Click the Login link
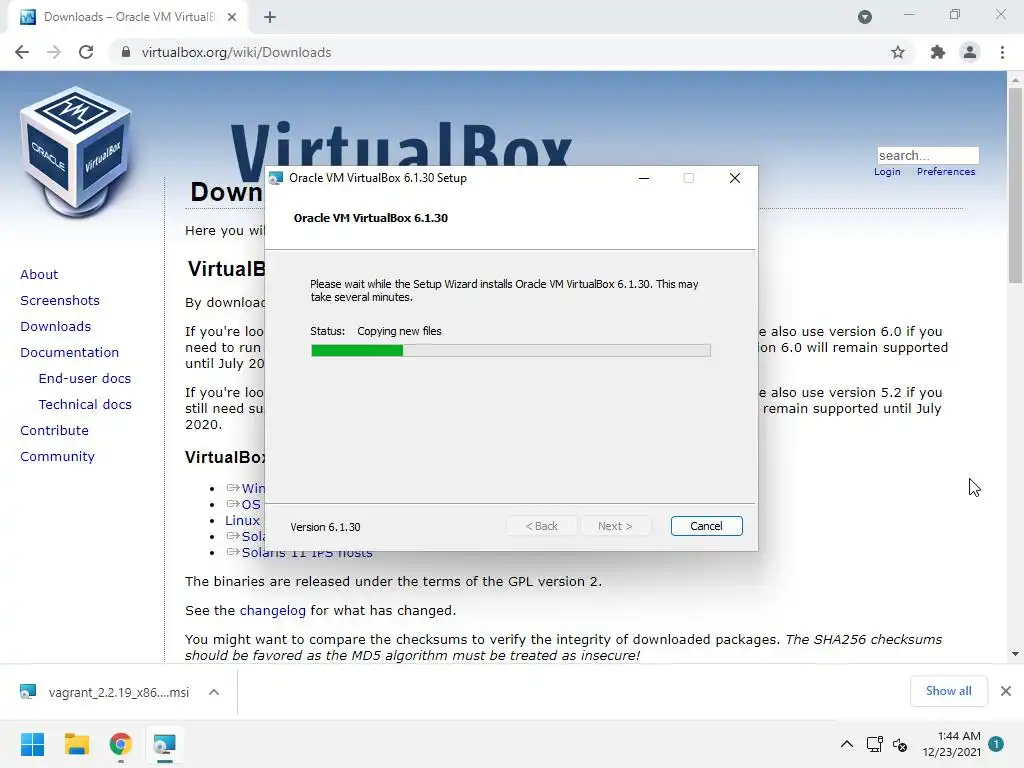Image resolution: width=1024 pixels, height=768 pixels. [887, 172]
